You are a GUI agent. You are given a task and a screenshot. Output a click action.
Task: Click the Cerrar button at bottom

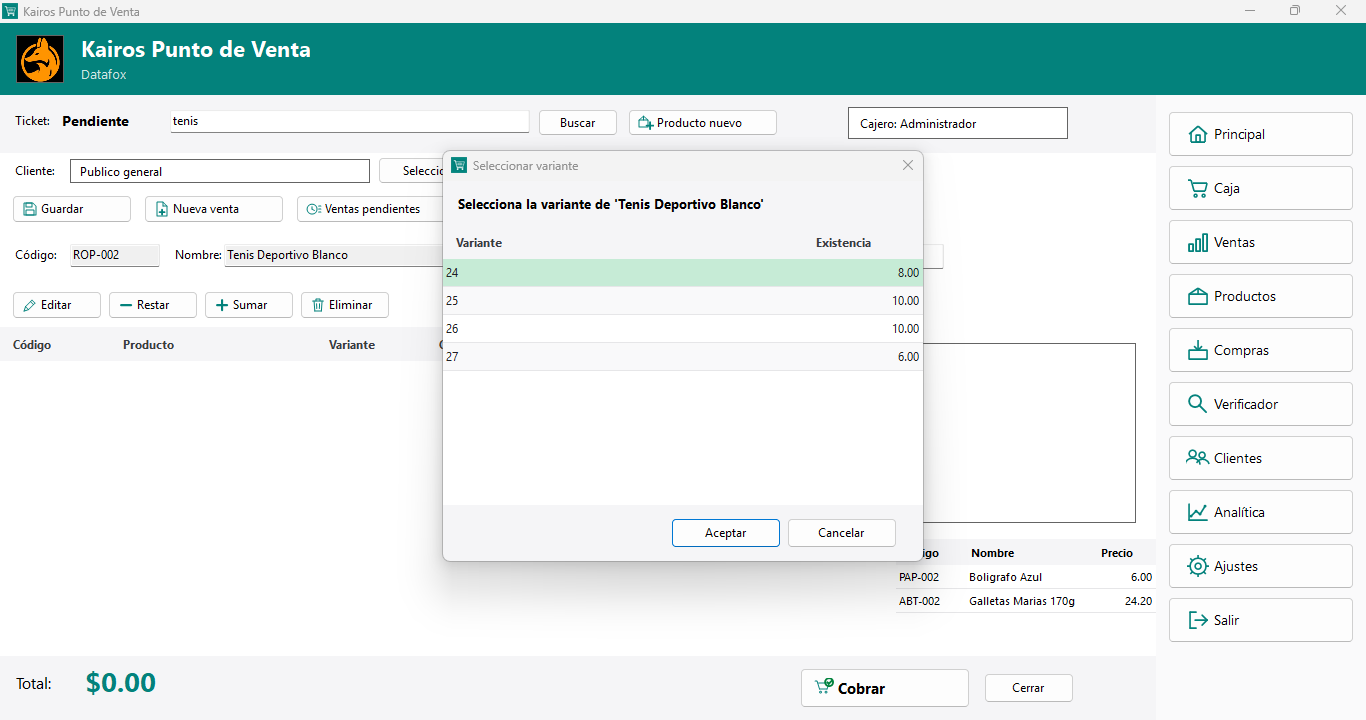pos(1028,688)
